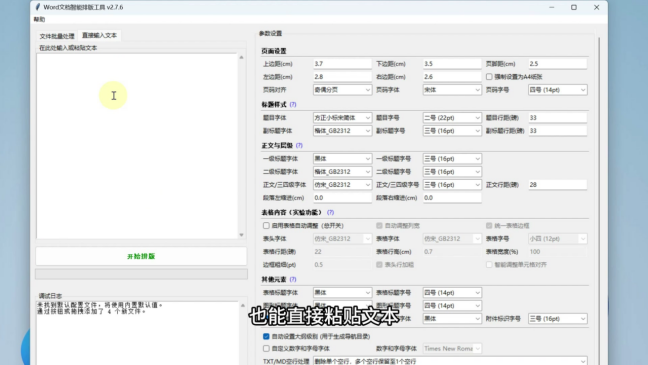Image resolution: width=648 pixels, height=365 pixels.
Task: Open the 副标题字体 dropdown
Action: click(x=342, y=131)
